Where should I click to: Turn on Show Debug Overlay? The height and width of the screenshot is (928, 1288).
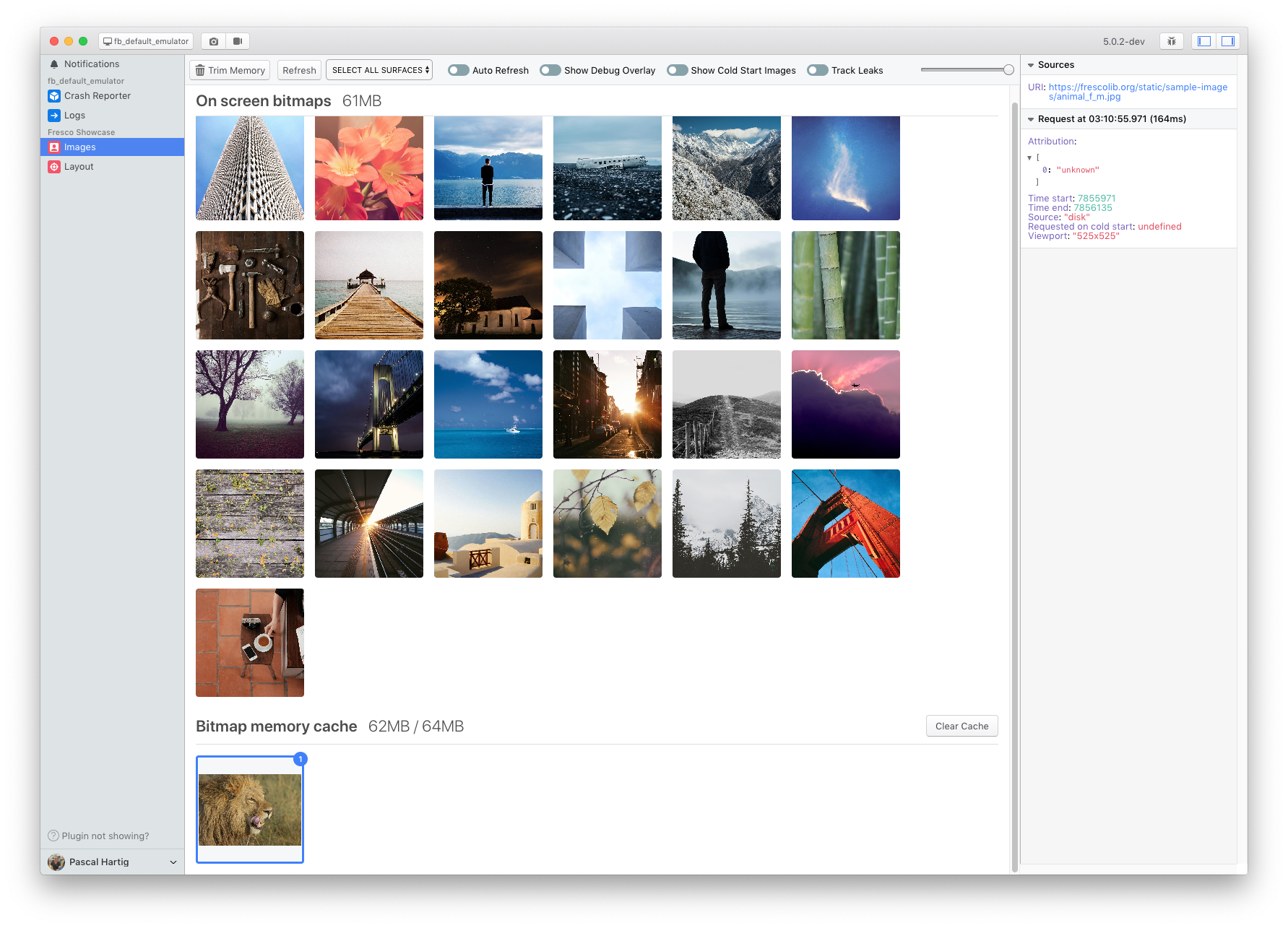coord(550,70)
